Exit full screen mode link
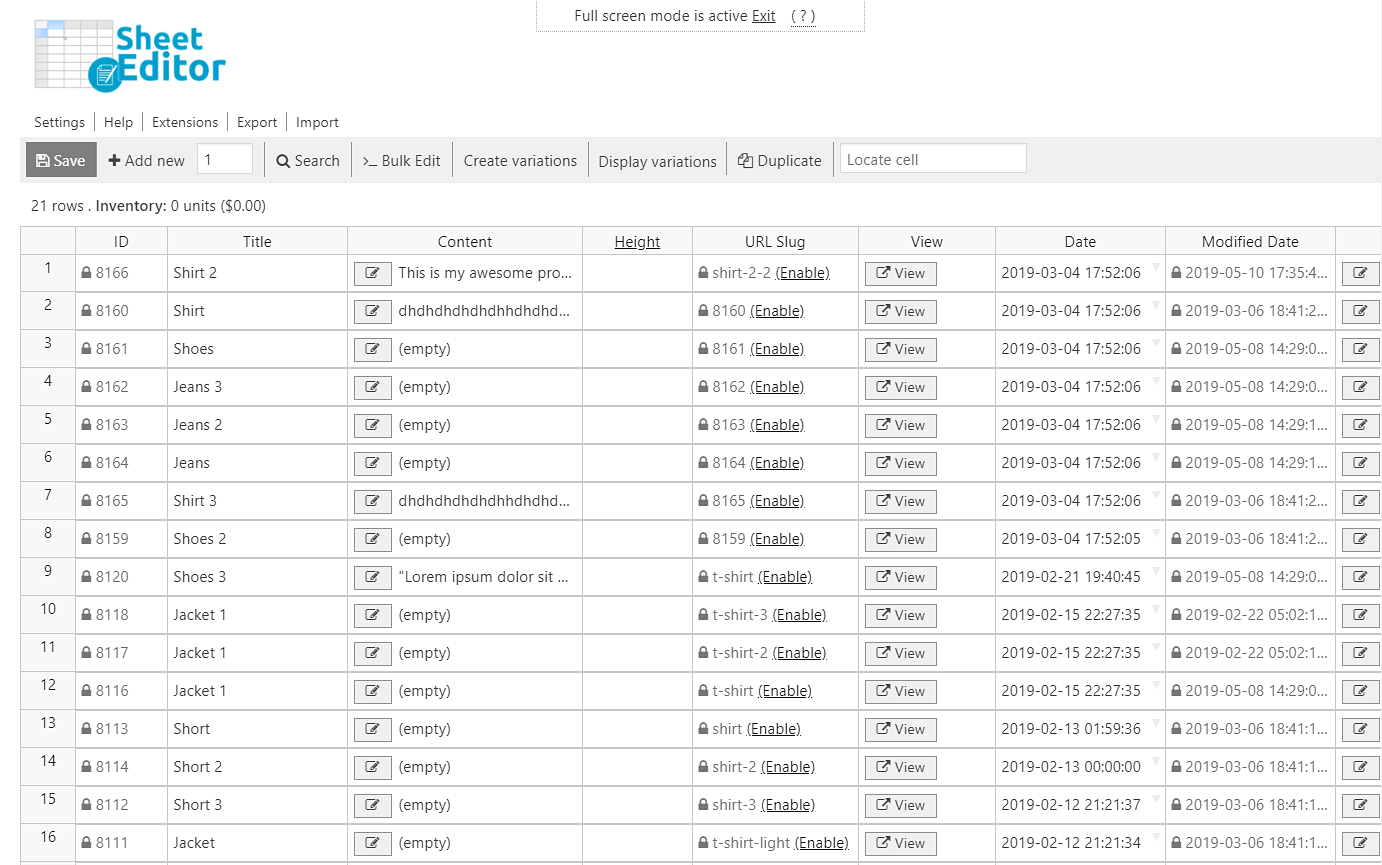The width and height of the screenshot is (1382, 865). click(763, 16)
